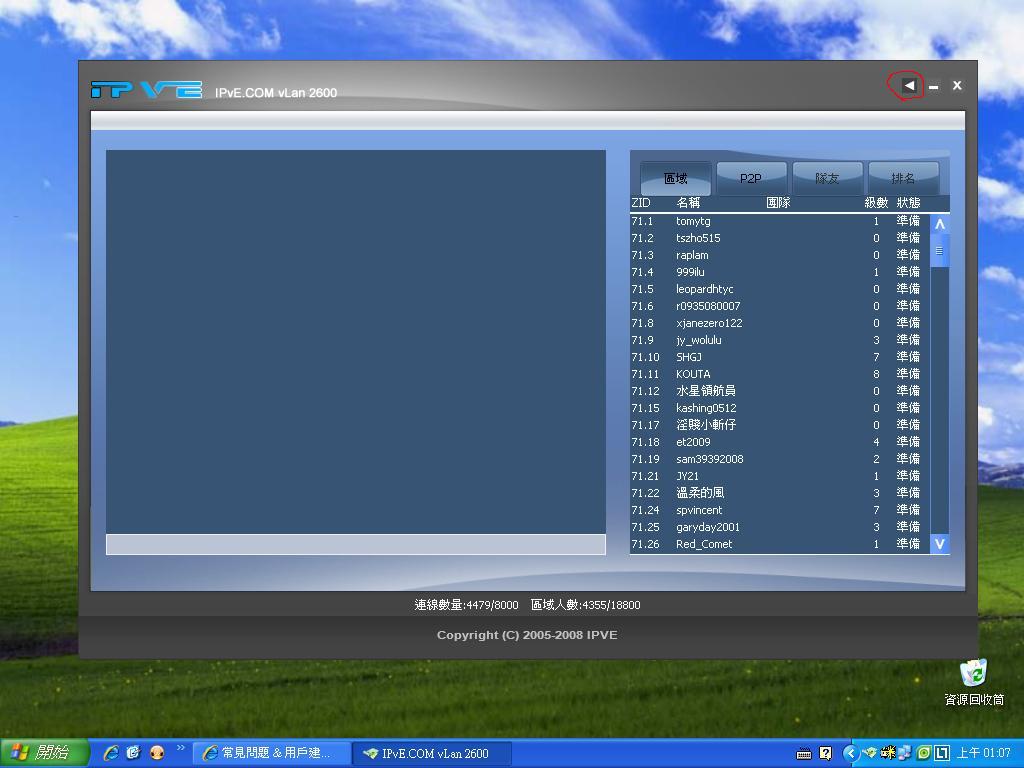Select user tszho515 in the list
Viewport: 1024px width, 768px height.
(780, 238)
